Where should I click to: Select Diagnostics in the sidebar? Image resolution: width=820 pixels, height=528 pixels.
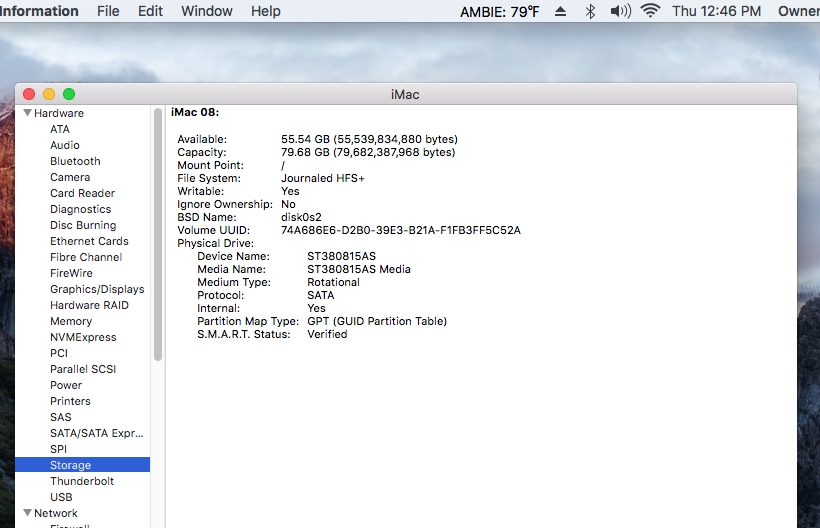tap(81, 209)
